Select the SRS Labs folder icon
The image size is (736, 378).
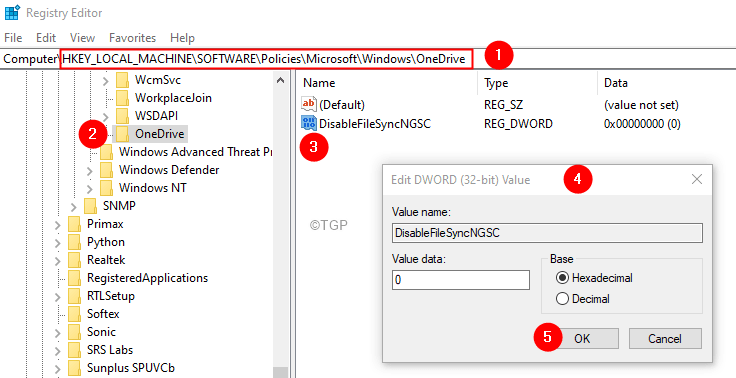pyautogui.click(x=75, y=350)
